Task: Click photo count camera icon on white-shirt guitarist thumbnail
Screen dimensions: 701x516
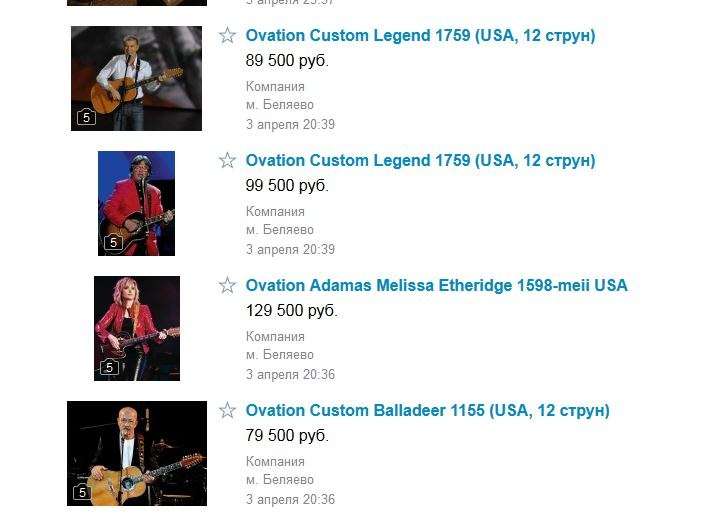Action: 86,117
